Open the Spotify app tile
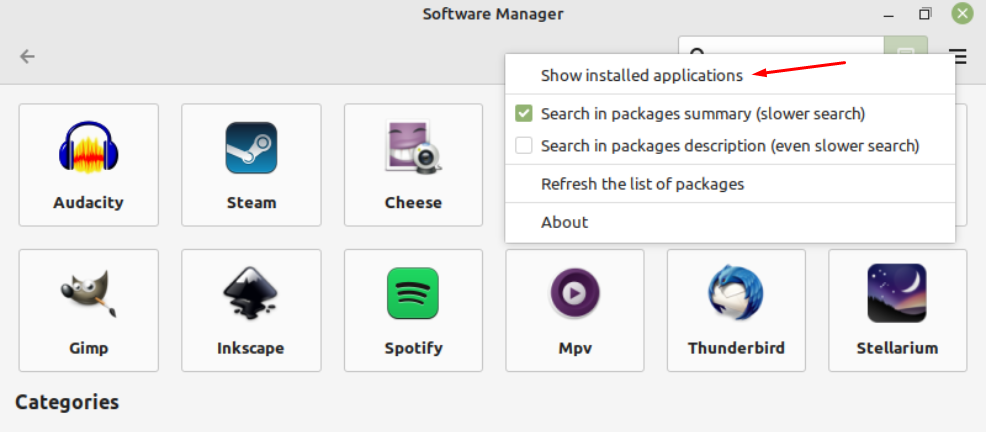 click(413, 310)
